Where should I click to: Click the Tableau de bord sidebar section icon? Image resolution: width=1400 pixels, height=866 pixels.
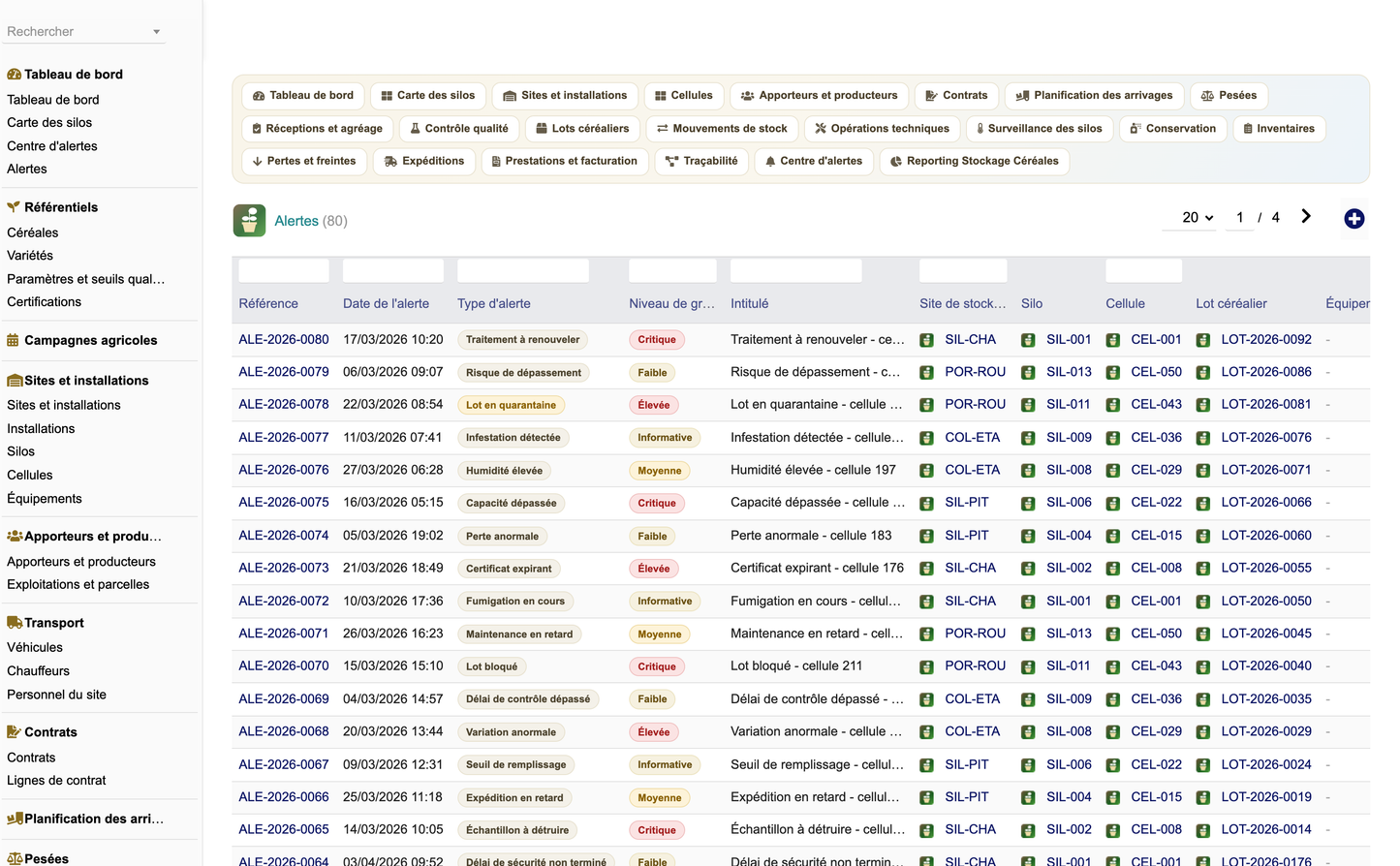pos(15,75)
